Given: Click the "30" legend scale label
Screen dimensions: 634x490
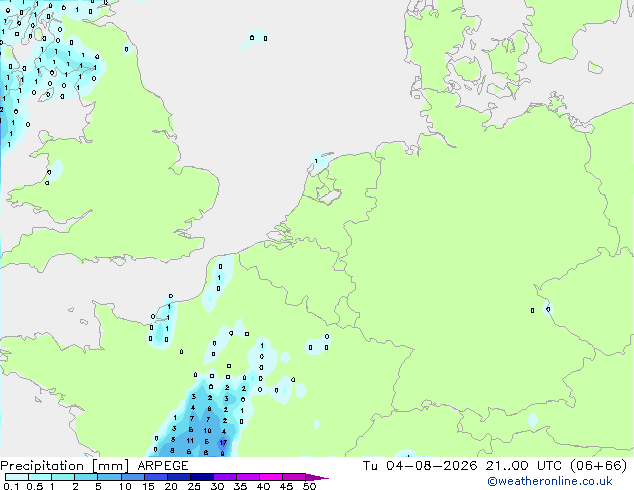Looking at the screenshot, I should coord(217,486).
